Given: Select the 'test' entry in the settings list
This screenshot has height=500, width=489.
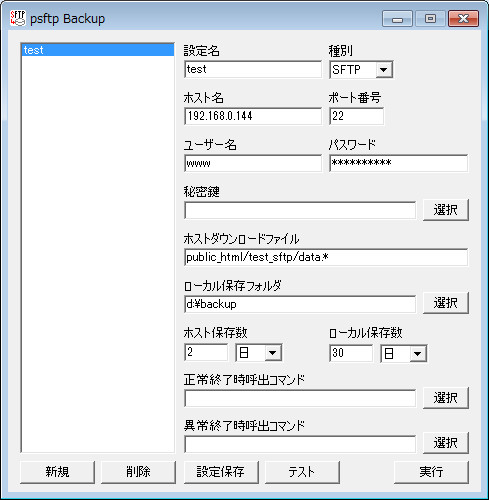Looking at the screenshot, I should click(98, 50).
